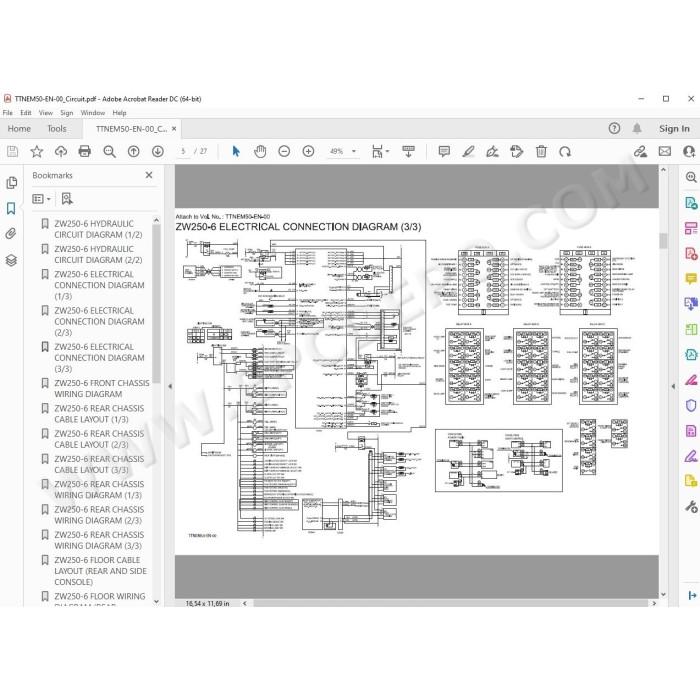Open the bookmark options dropdown
This screenshot has width=700, height=700.
pos(42,199)
